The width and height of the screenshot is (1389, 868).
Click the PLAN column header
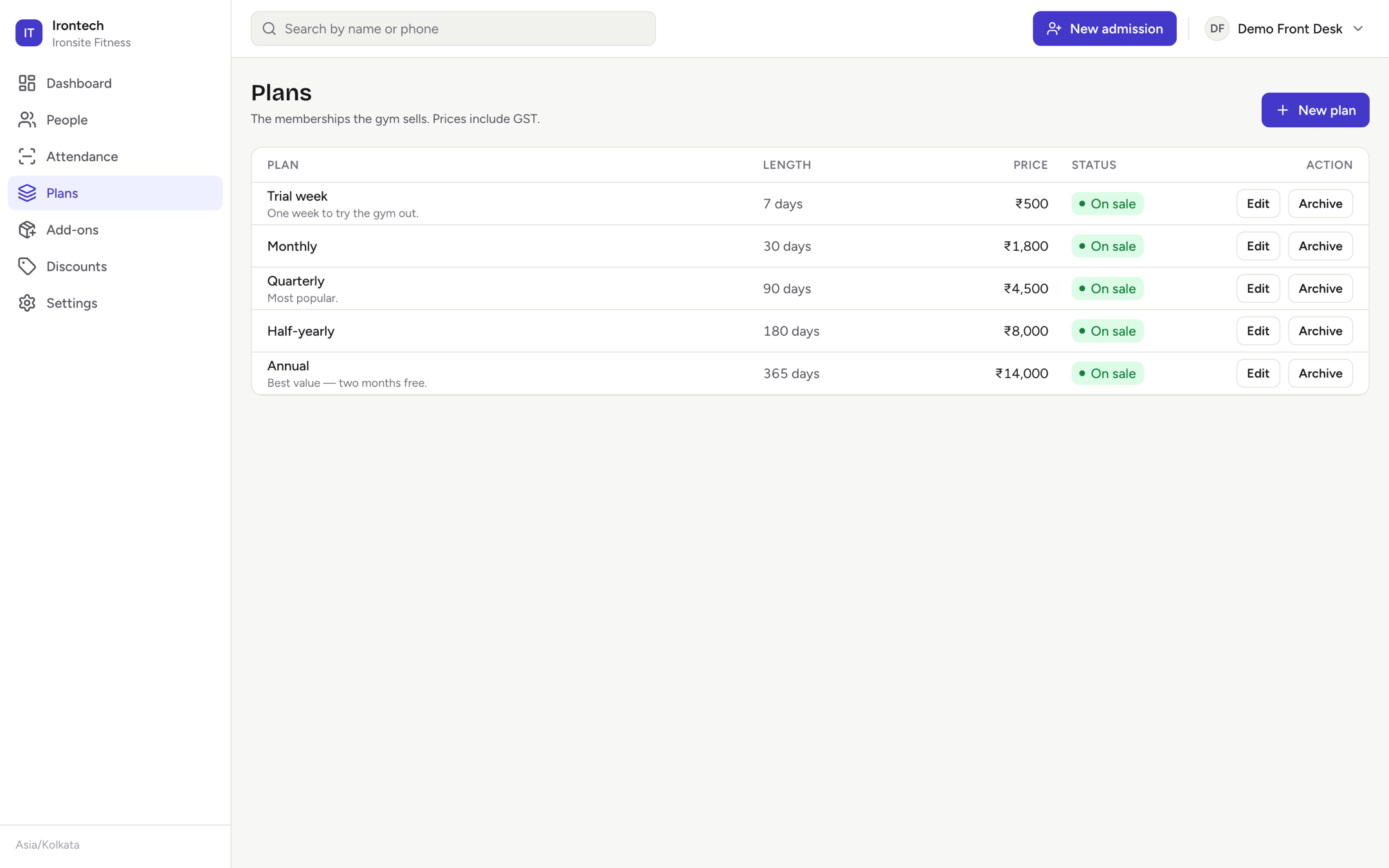283,165
